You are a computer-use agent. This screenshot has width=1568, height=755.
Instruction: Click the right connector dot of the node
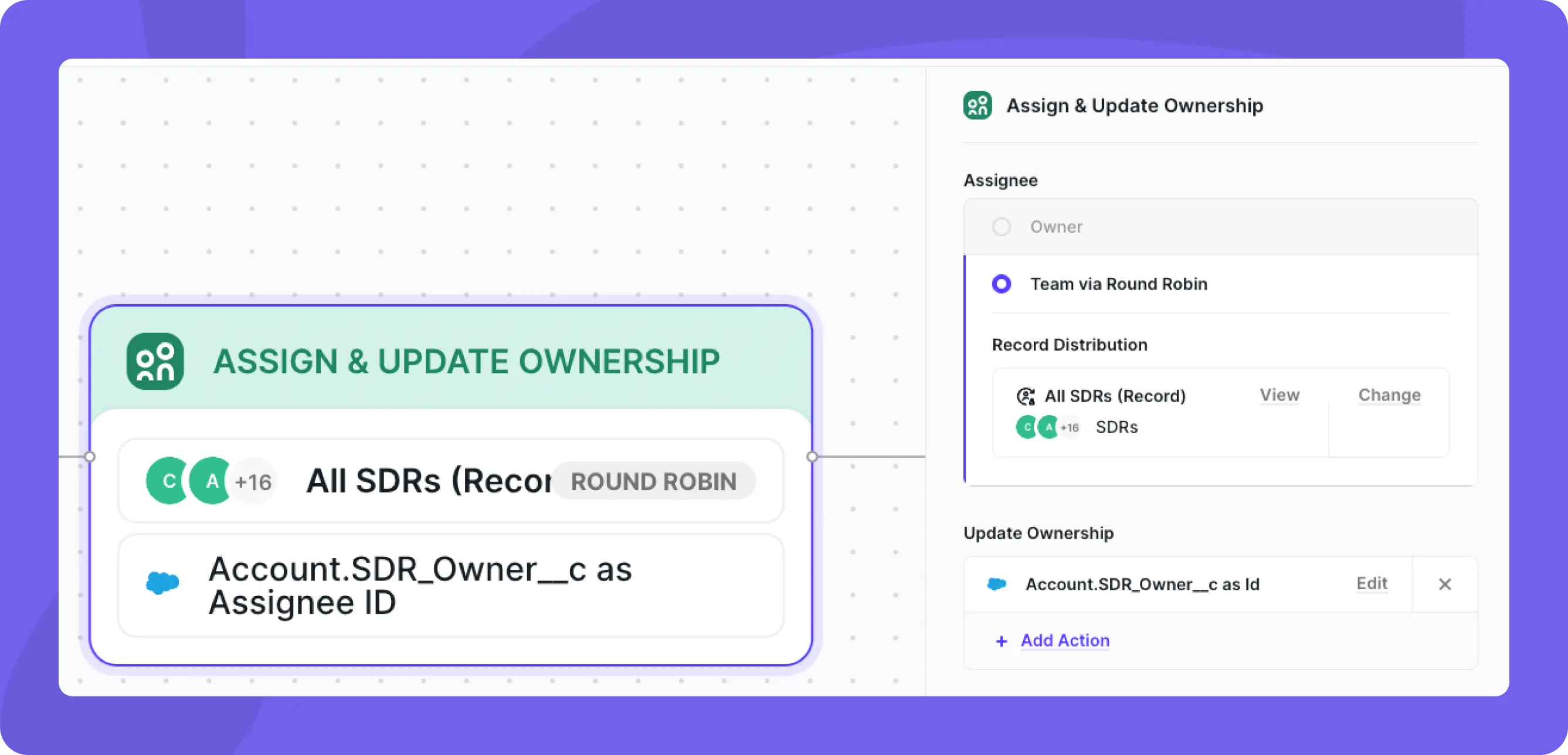812,456
